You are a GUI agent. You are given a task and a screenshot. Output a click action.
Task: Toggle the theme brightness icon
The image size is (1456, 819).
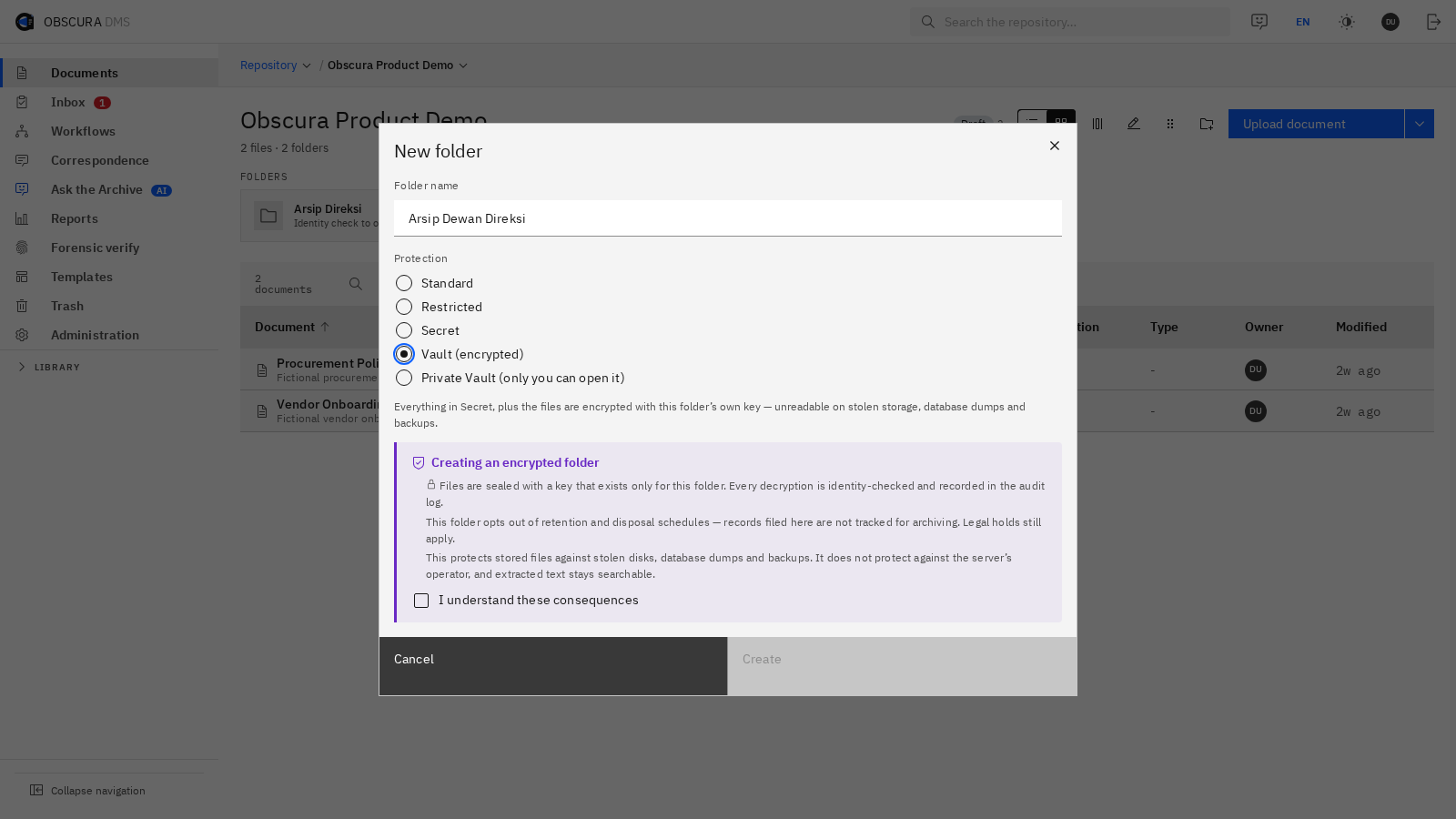pyautogui.click(x=1347, y=22)
